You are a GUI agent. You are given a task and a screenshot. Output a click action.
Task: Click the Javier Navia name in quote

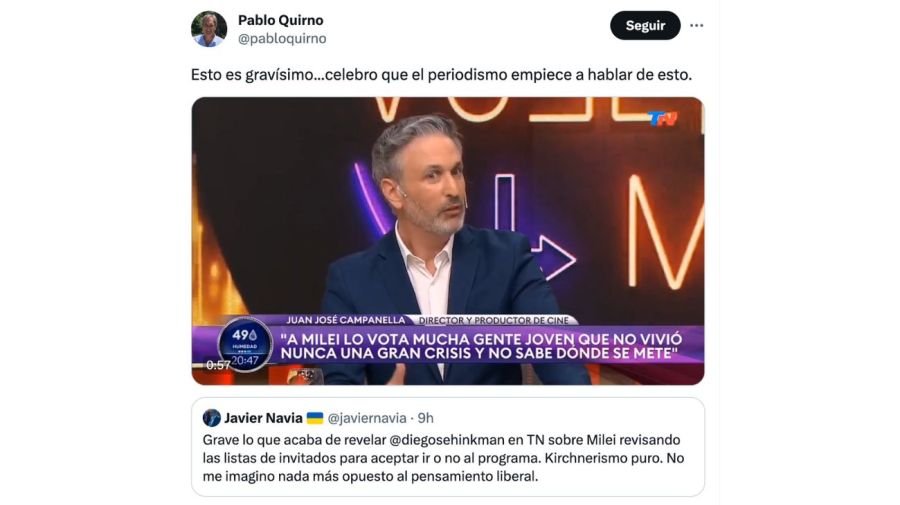click(263, 418)
